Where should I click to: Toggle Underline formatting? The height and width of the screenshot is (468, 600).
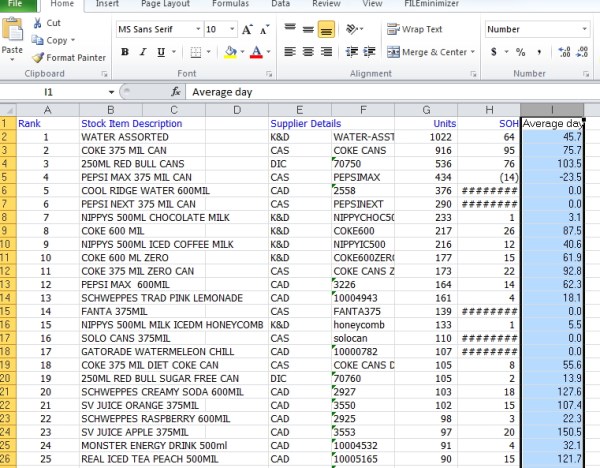(161, 52)
